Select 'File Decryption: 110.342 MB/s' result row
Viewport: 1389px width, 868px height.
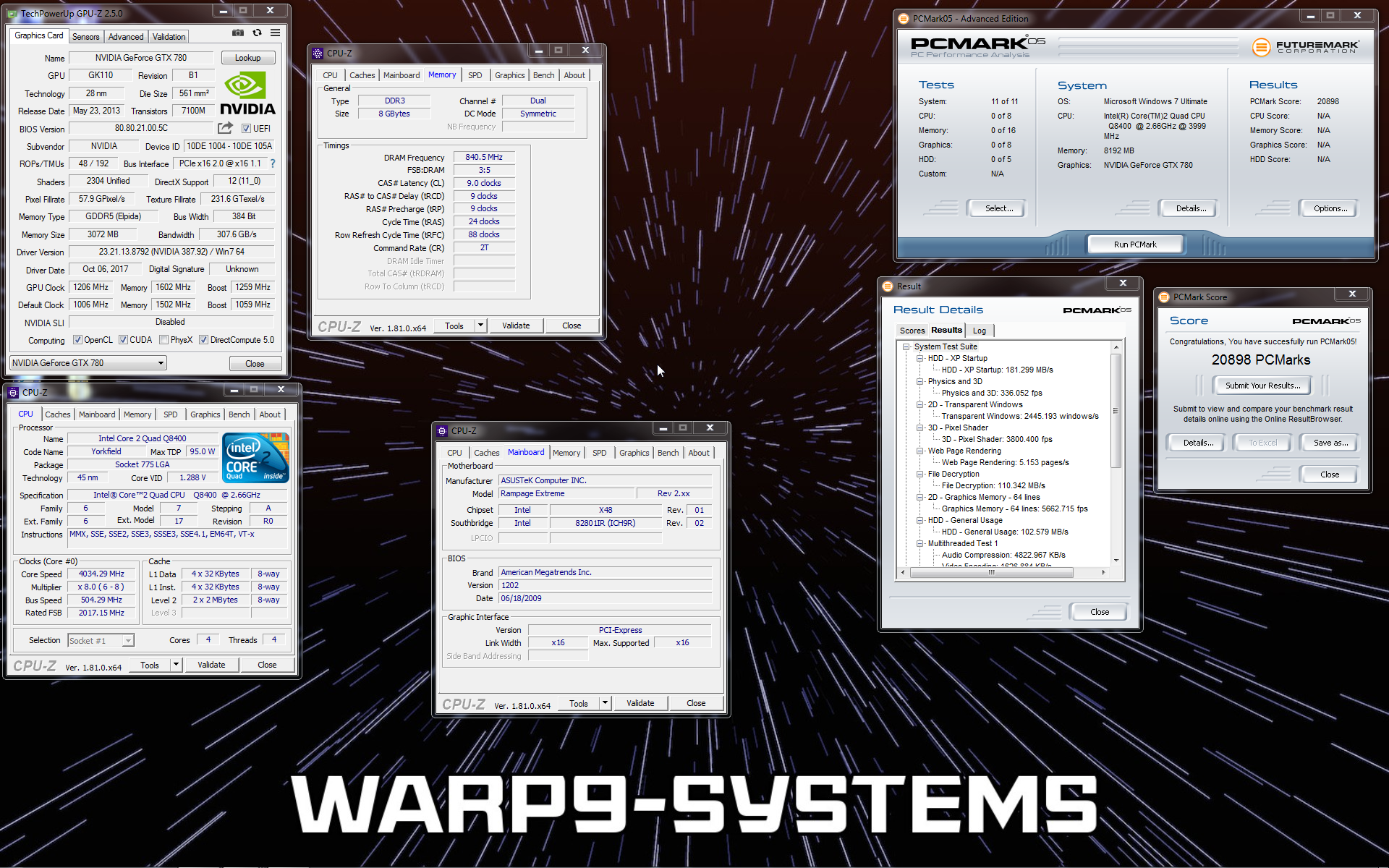point(993,486)
